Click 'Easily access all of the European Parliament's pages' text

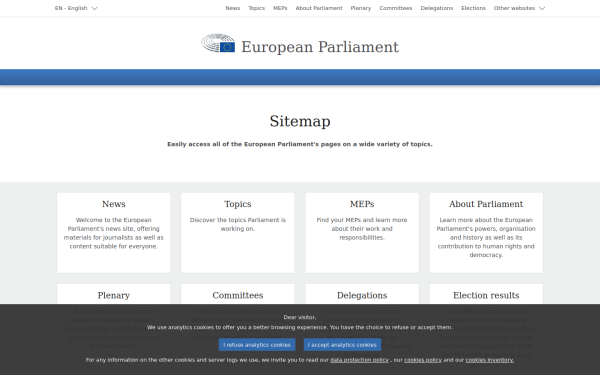(300, 144)
